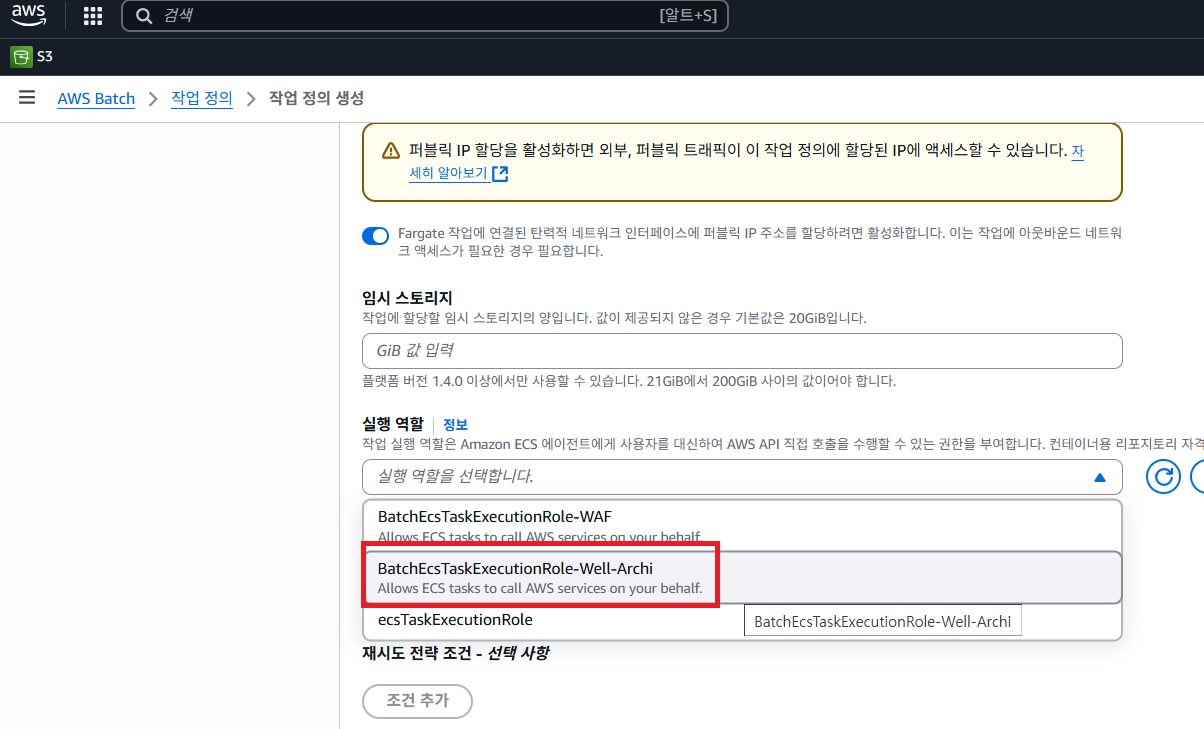Expand the 실행 역할 dropdown arrow
The width and height of the screenshot is (1204, 729).
(x=1100, y=478)
